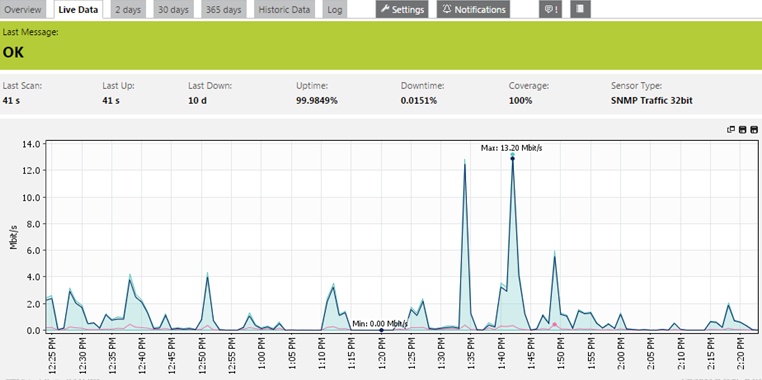Switch to the Overview tab
Viewport: 762px width, 380px height.
point(23,9)
